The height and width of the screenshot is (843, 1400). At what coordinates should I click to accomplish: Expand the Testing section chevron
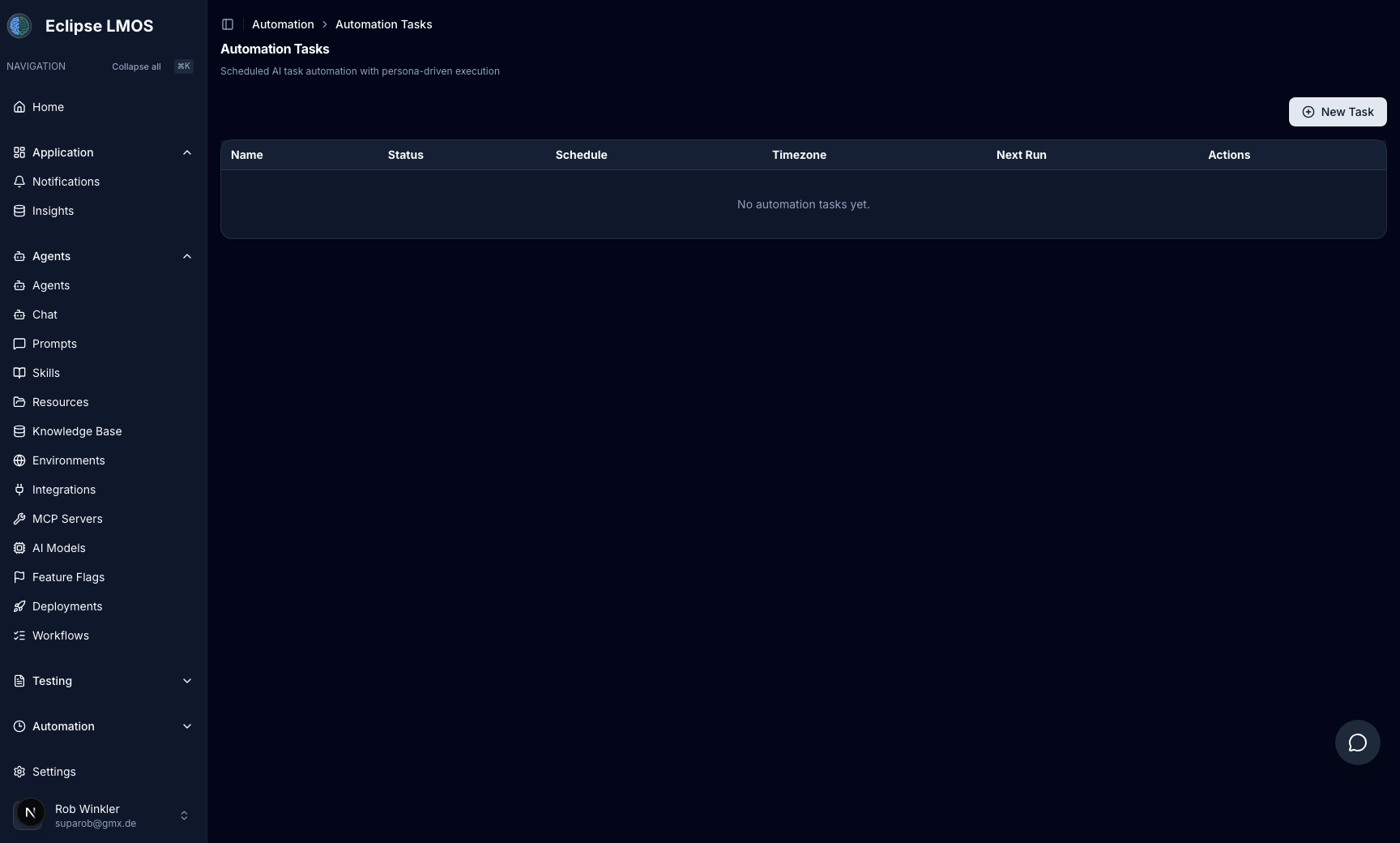pyautogui.click(x=187, y=681)
